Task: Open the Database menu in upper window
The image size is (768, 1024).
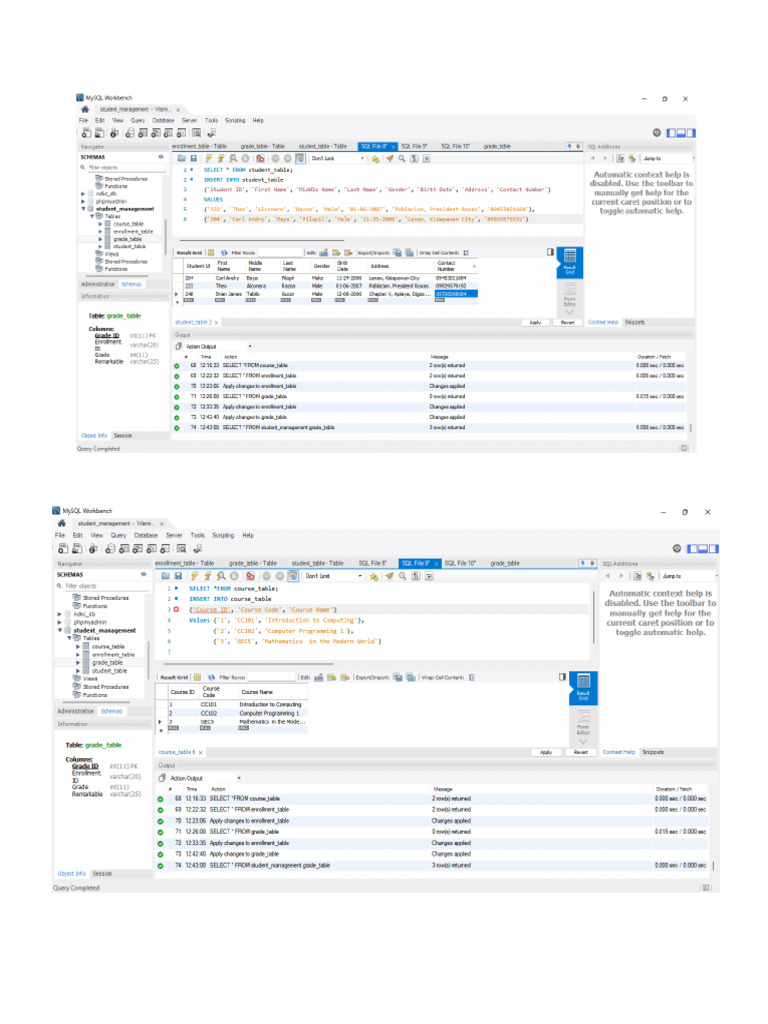Action: (163, 121)
